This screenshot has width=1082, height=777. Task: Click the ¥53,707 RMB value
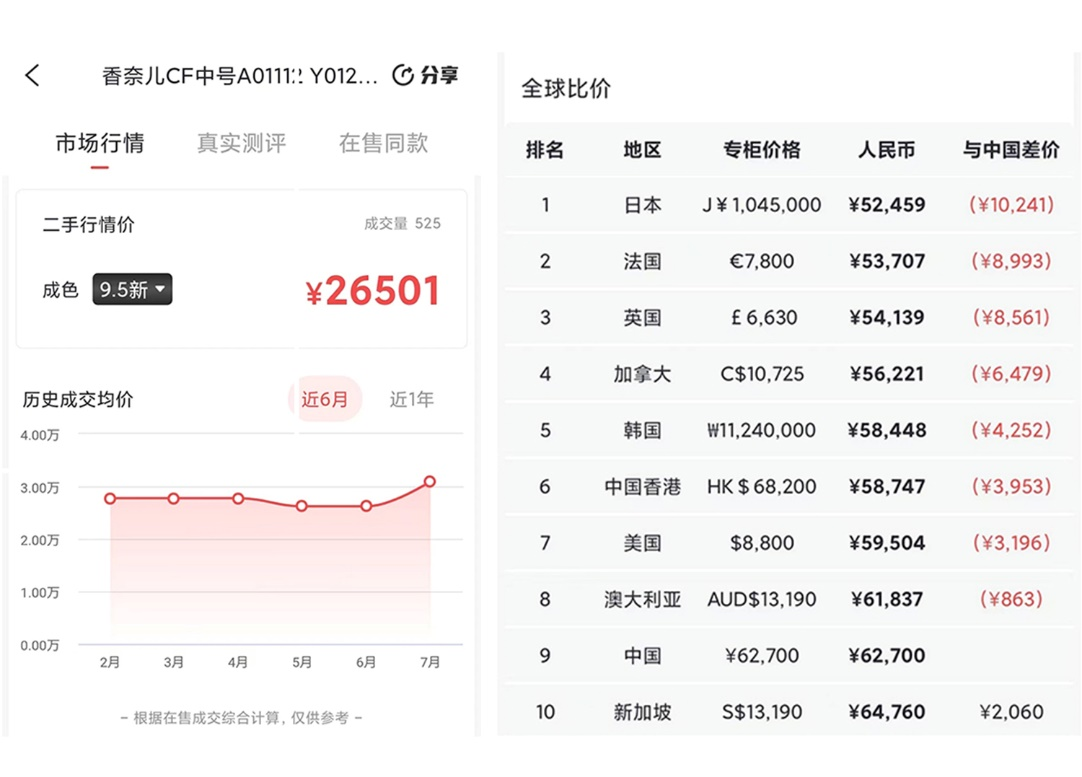[887, 262]
